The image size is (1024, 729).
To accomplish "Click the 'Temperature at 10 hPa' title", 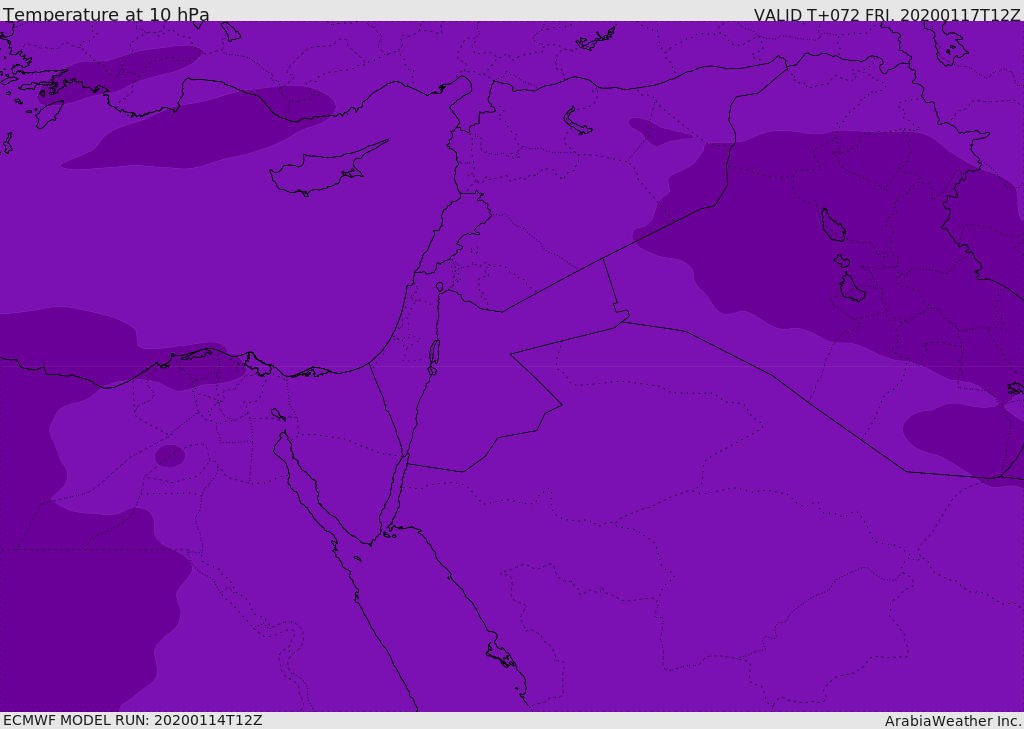I will (106, 15).
